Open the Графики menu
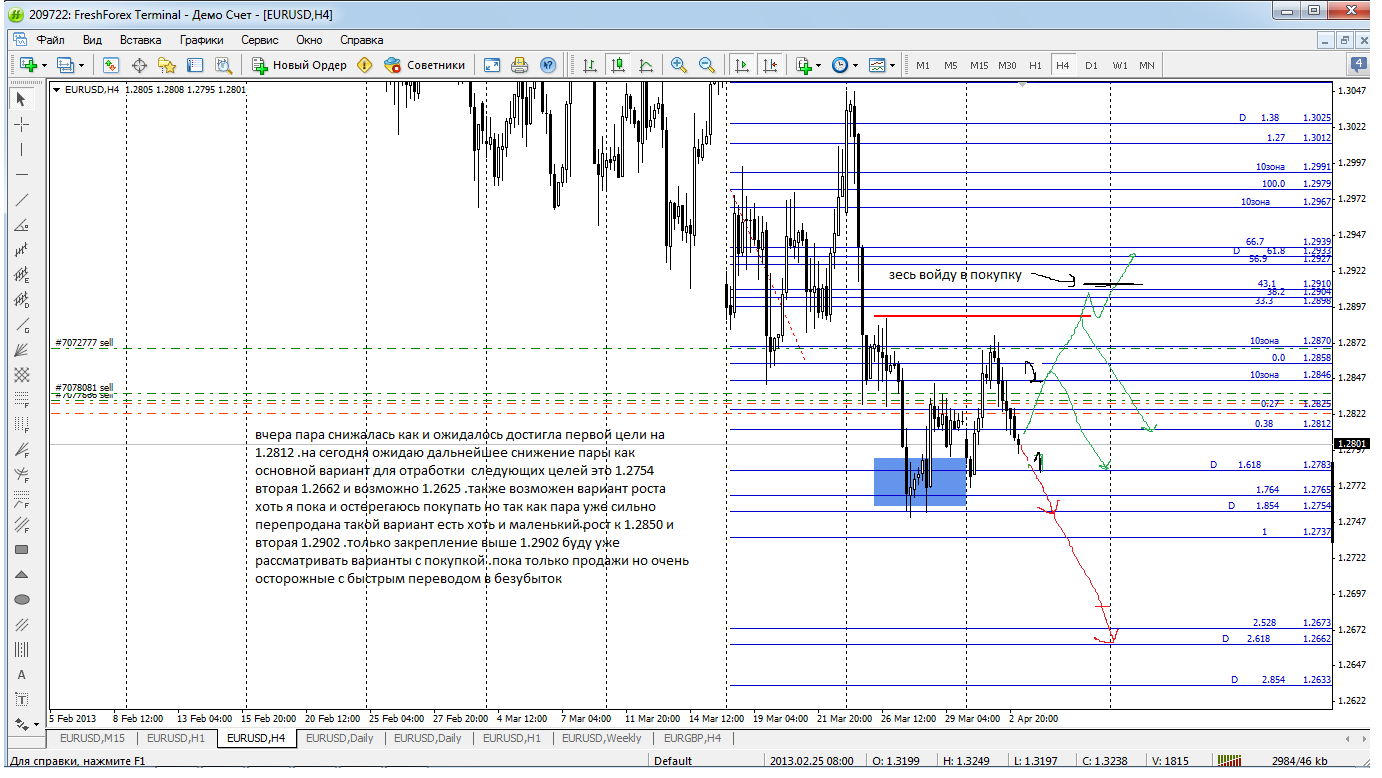The height and width of the screenshot is (778, 1382). 201,40
